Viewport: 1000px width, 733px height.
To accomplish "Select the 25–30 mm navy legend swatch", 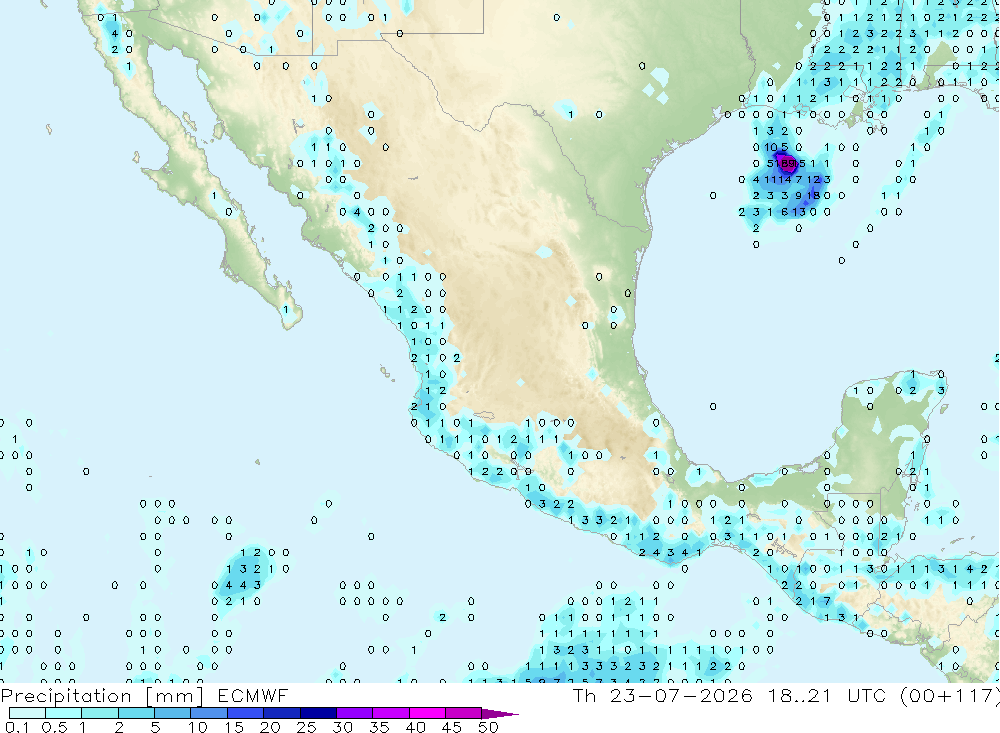I will 318,713.
